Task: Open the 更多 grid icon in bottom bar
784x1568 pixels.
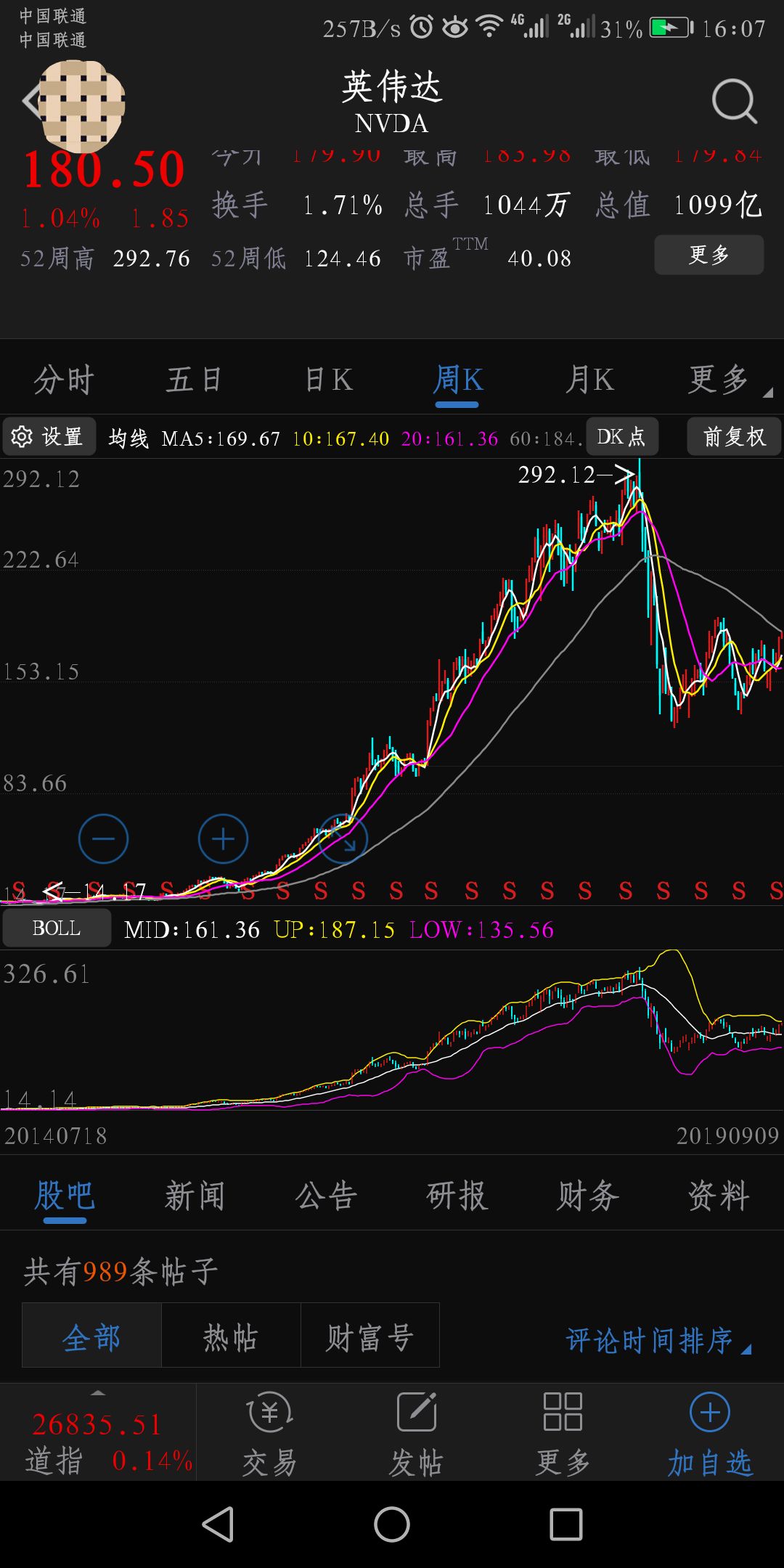Action: (x=563, y=1434)
